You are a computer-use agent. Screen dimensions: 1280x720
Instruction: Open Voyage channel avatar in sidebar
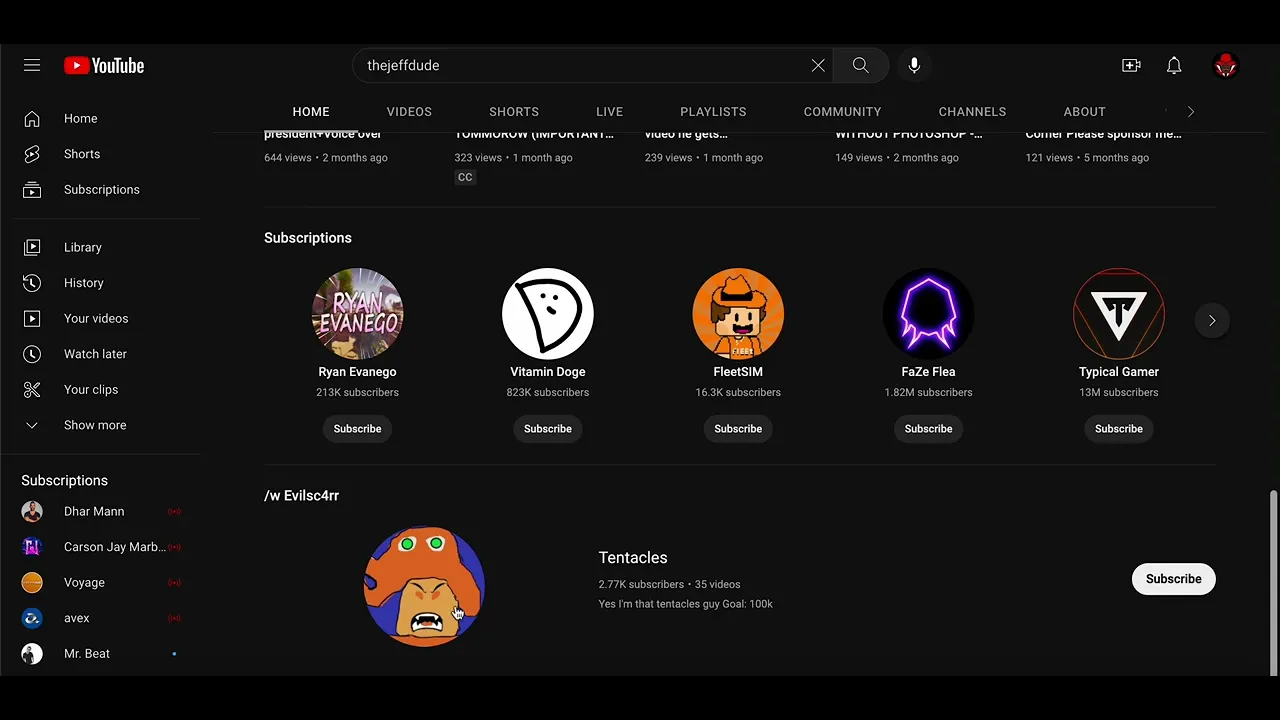pyautogui.click(x=32, y=582)
